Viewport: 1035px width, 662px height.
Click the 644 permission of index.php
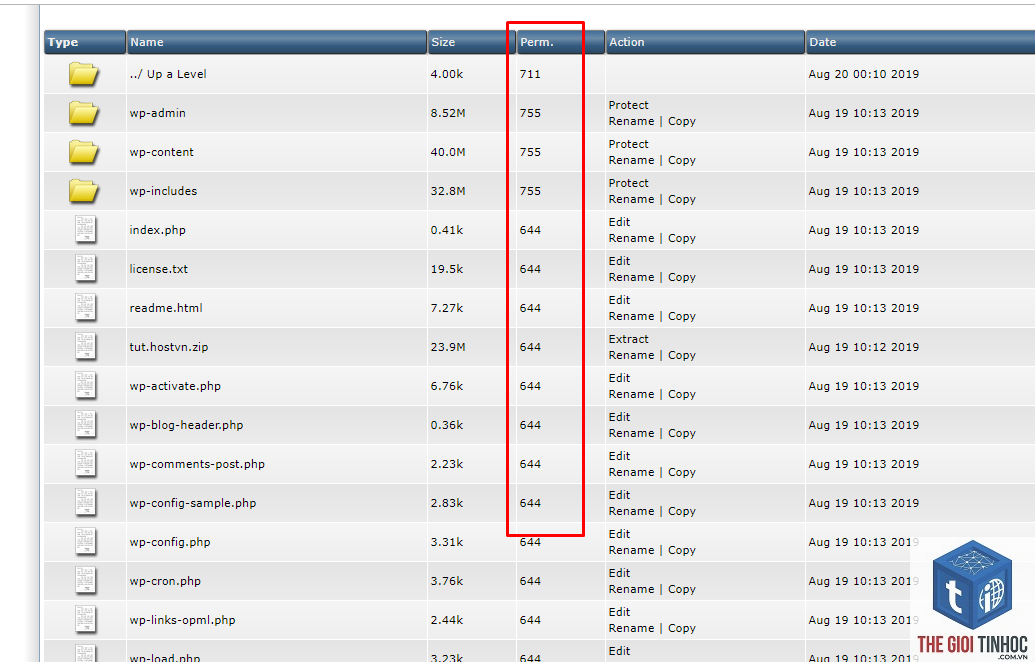click(530, 230)
